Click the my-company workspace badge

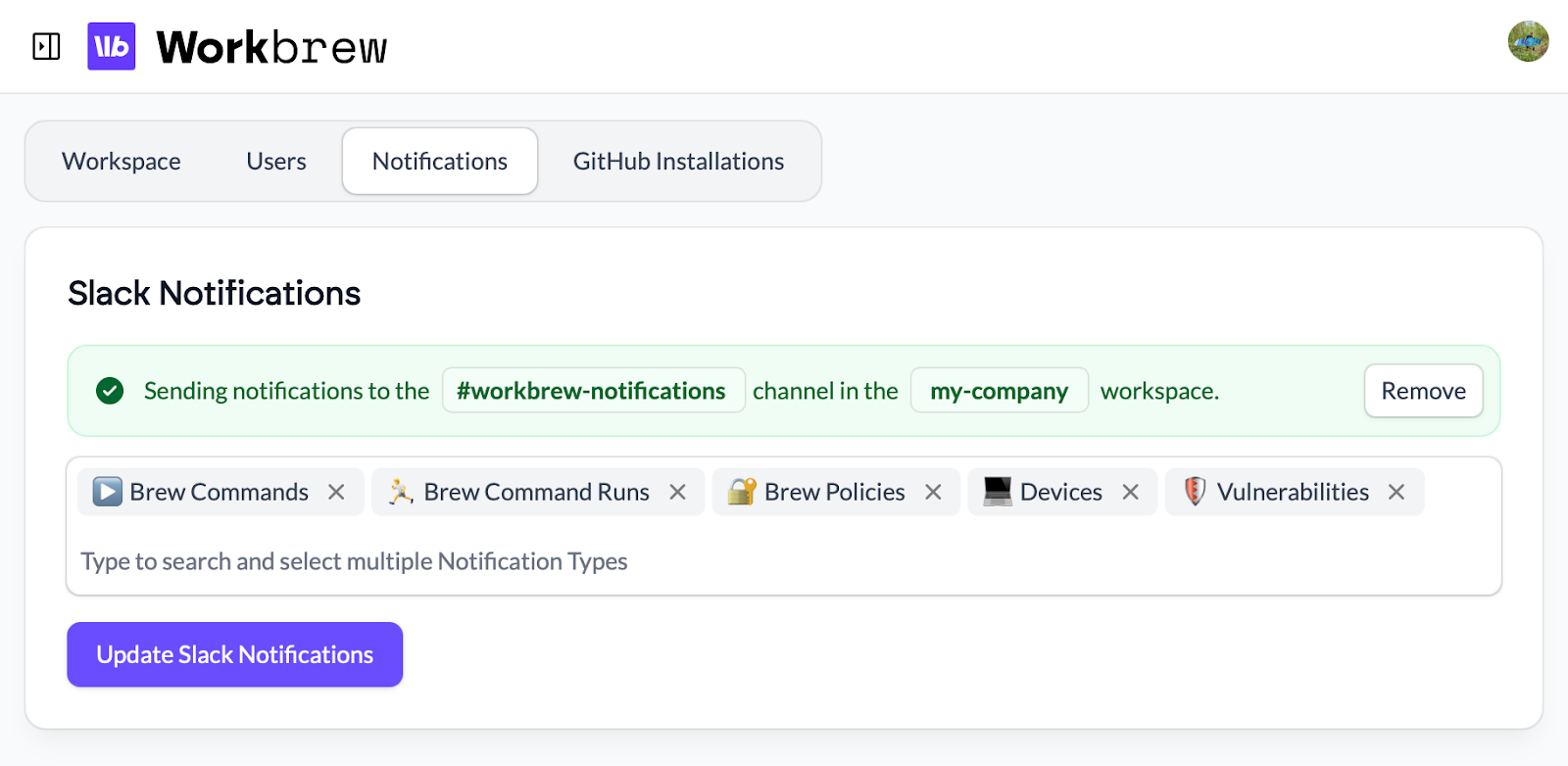pos(999,391)
